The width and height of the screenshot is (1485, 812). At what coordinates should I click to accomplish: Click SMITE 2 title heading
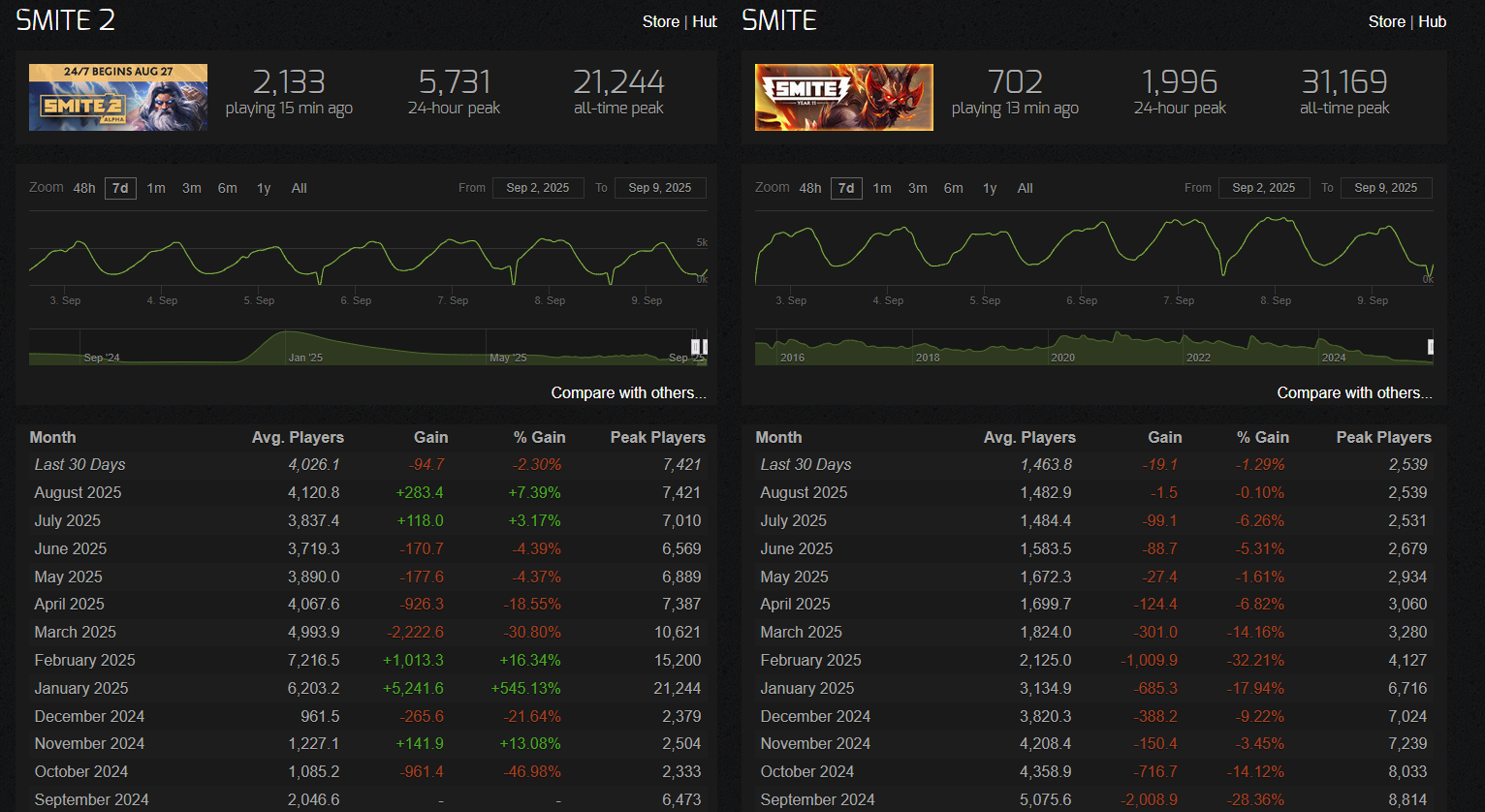click(65, 20)
